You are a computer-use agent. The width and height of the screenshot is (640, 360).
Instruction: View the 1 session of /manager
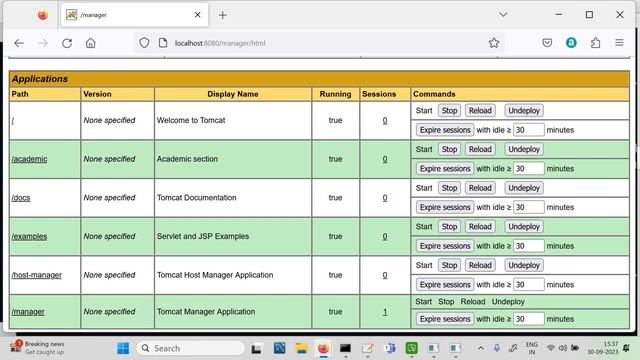385,312
